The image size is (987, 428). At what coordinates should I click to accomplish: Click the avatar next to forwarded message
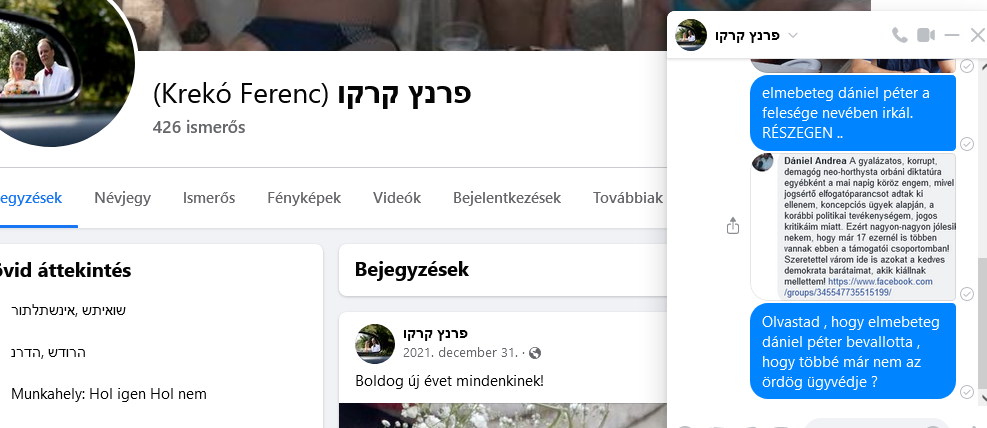[x=763, y=162]
